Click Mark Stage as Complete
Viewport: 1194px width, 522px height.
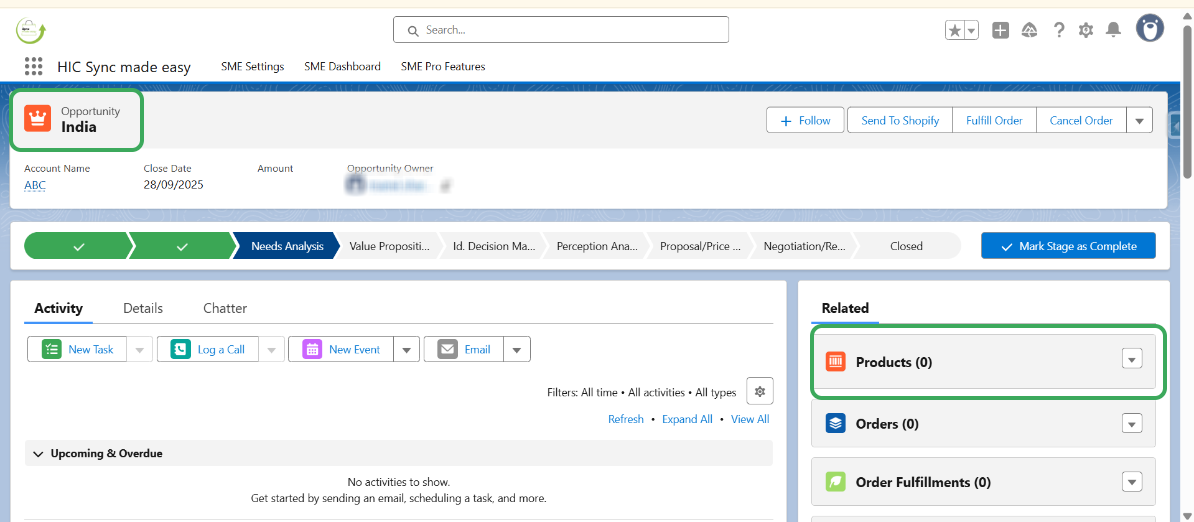(x=1068, y=246)
